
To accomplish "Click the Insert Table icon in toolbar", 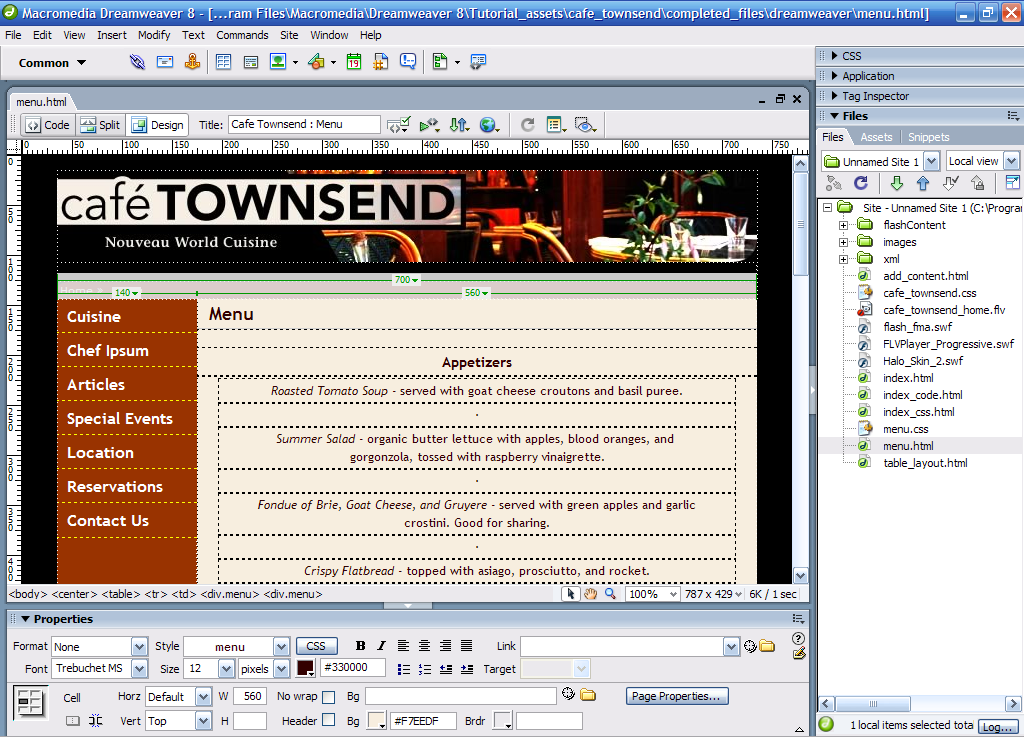I will tap(223, 63).
